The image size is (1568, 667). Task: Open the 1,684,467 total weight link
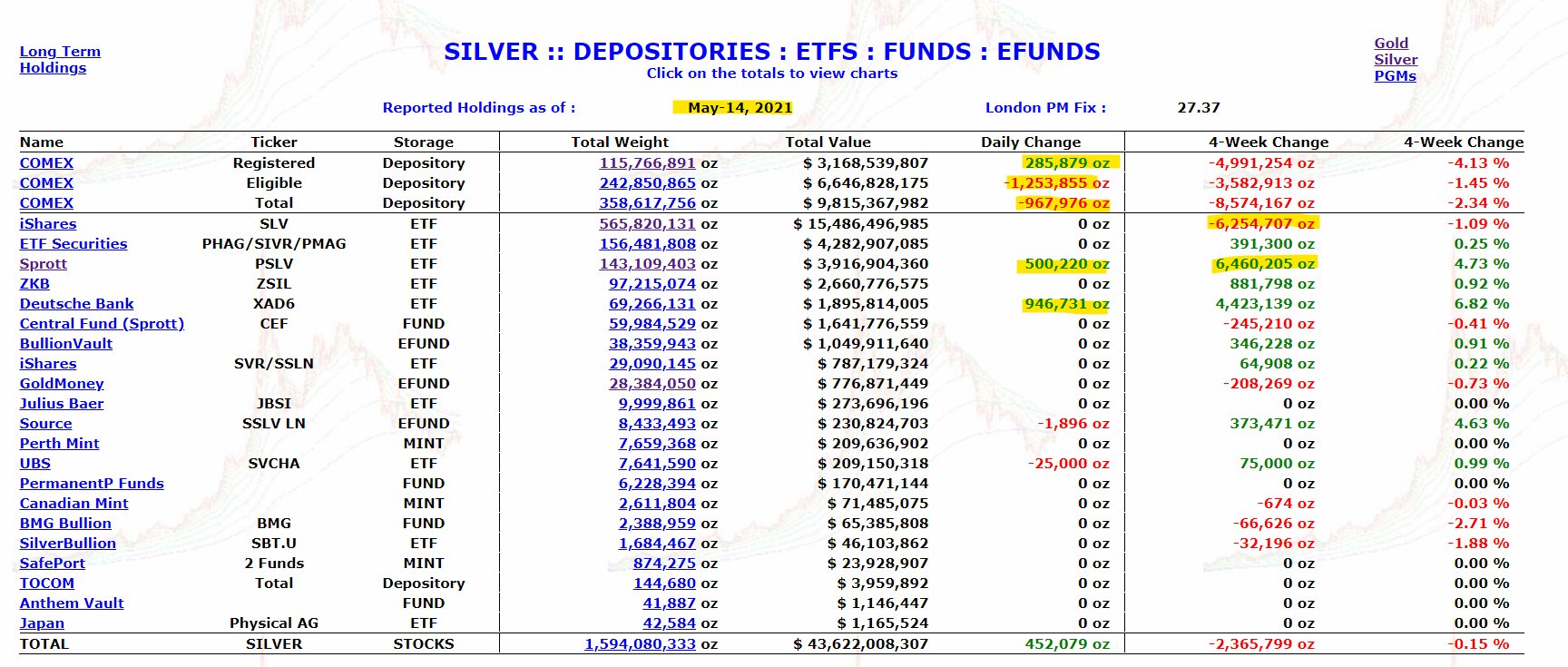pos(657,543)
